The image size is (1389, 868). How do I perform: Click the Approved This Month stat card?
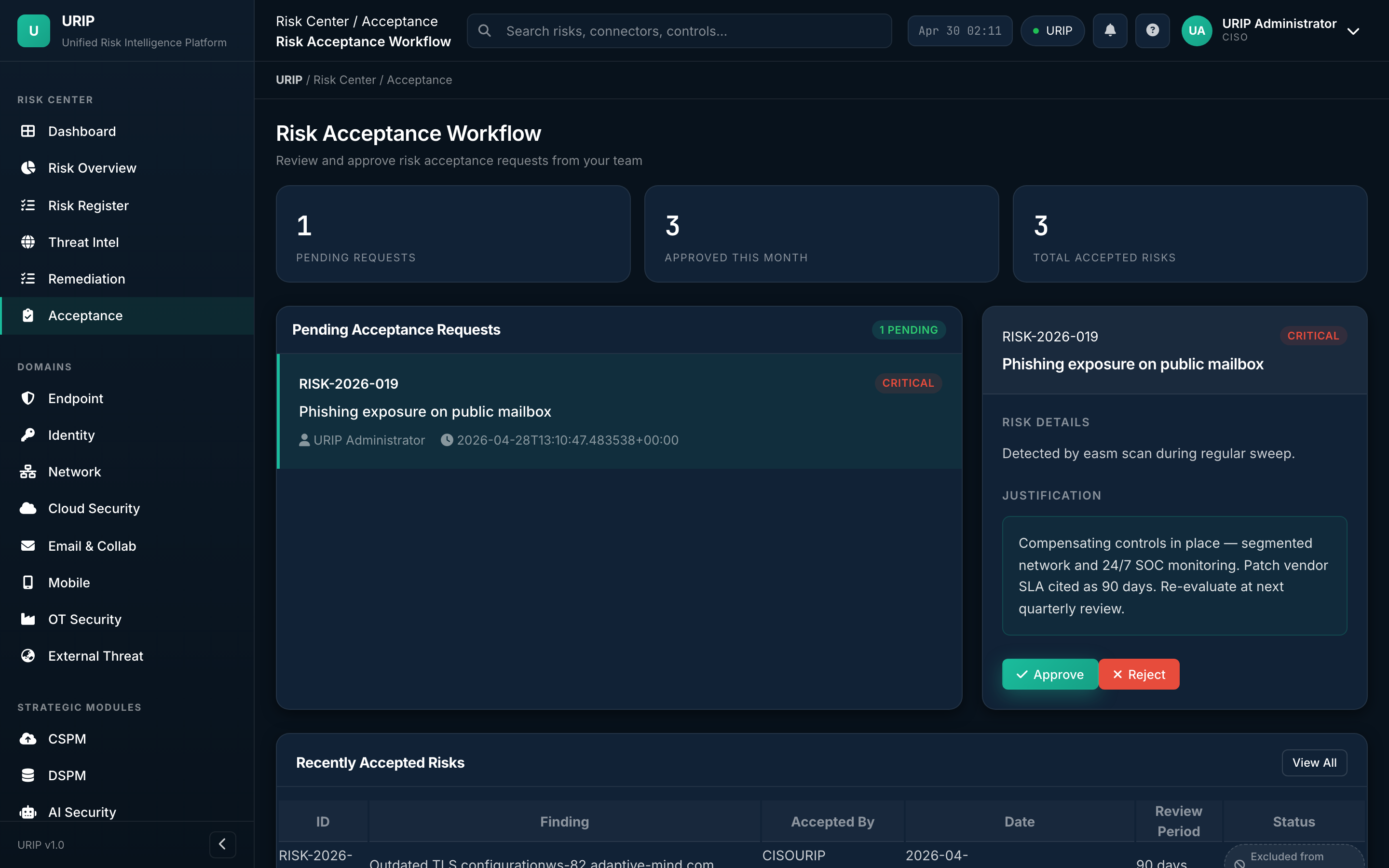pyautogui.click(x=821, y=234)
